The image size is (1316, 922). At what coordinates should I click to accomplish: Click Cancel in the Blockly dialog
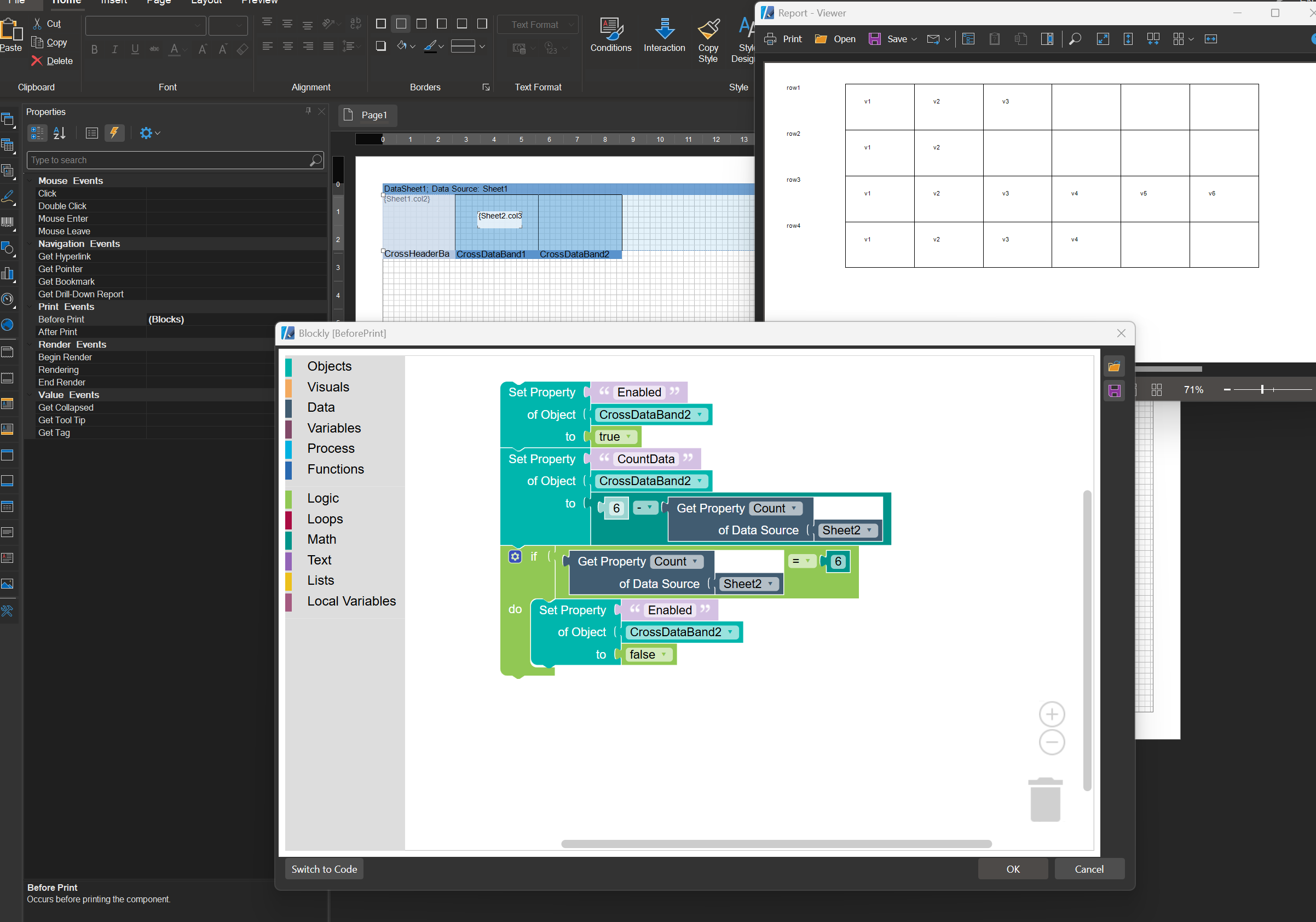(x=1089, y=869)
